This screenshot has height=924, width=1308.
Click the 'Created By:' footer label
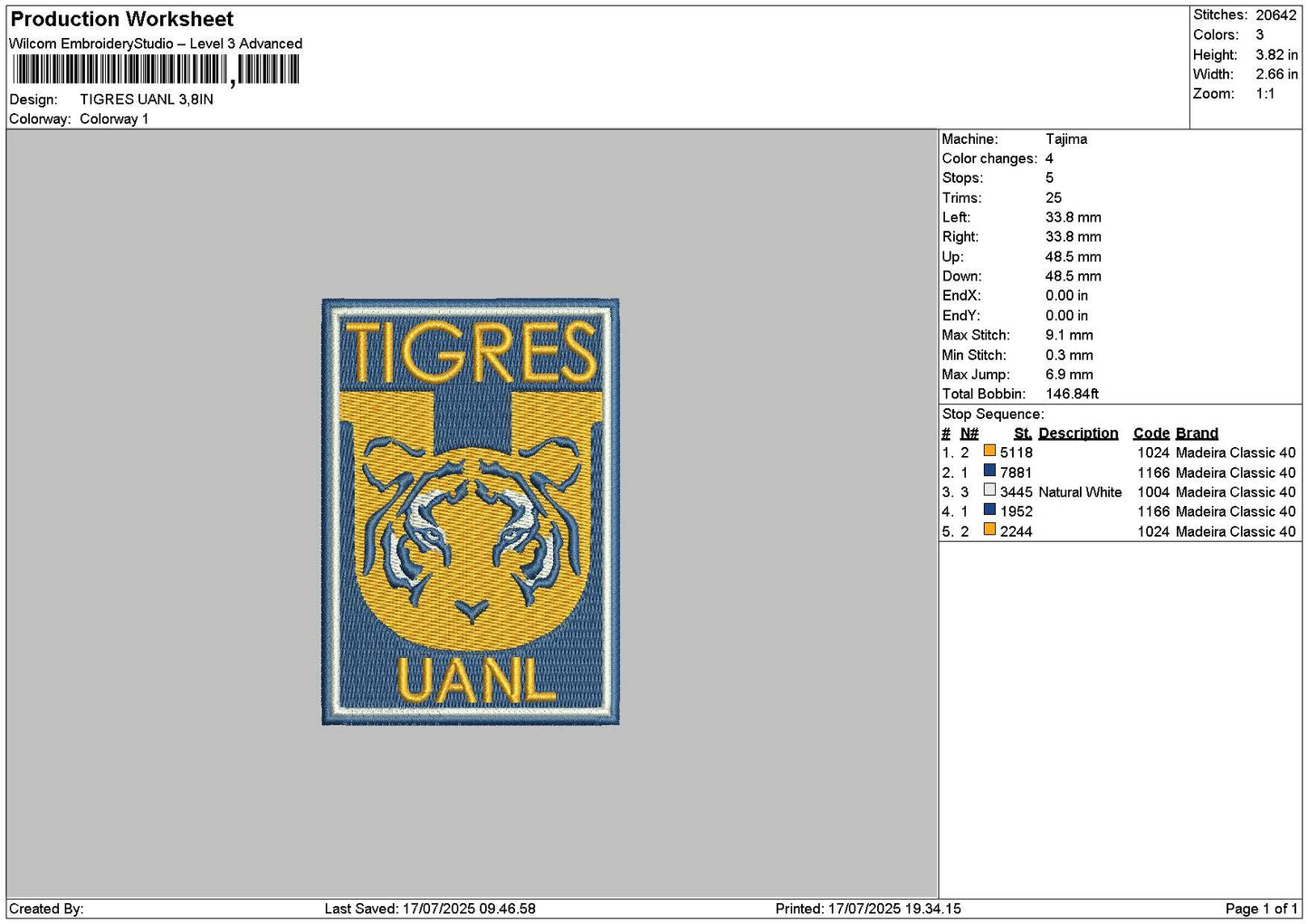[46, 909]
